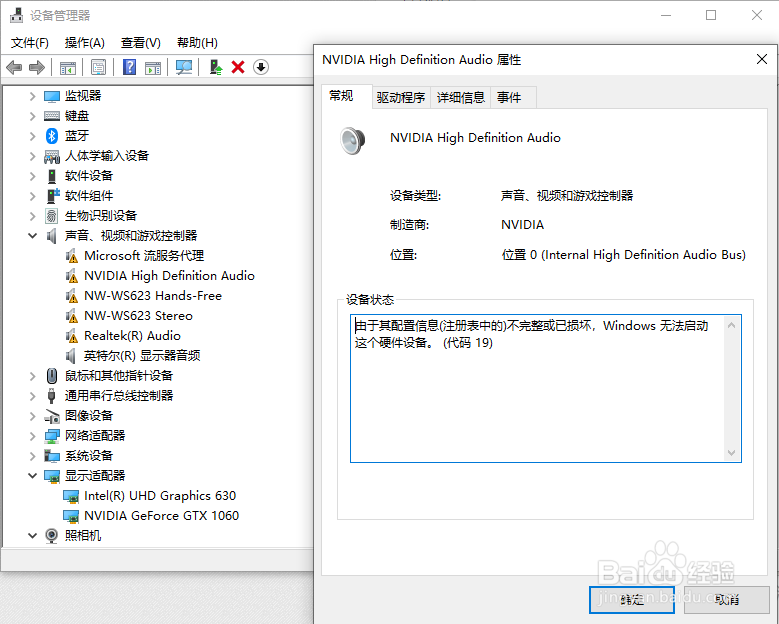779x624 pixels.
Task: Click the 生物识别设备 fingerprint icon
Action: point(52,216)
